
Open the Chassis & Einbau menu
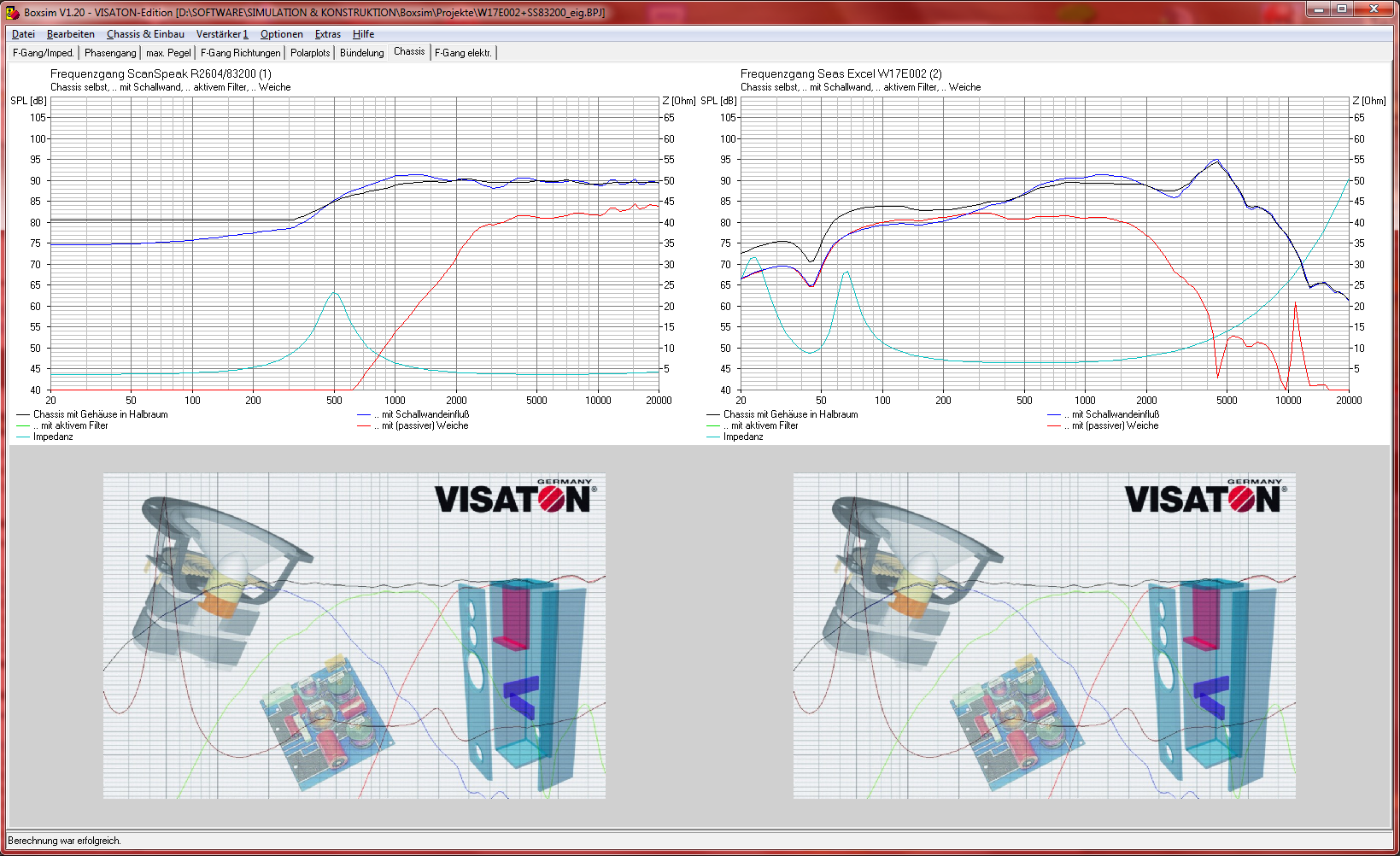point(145,34)
